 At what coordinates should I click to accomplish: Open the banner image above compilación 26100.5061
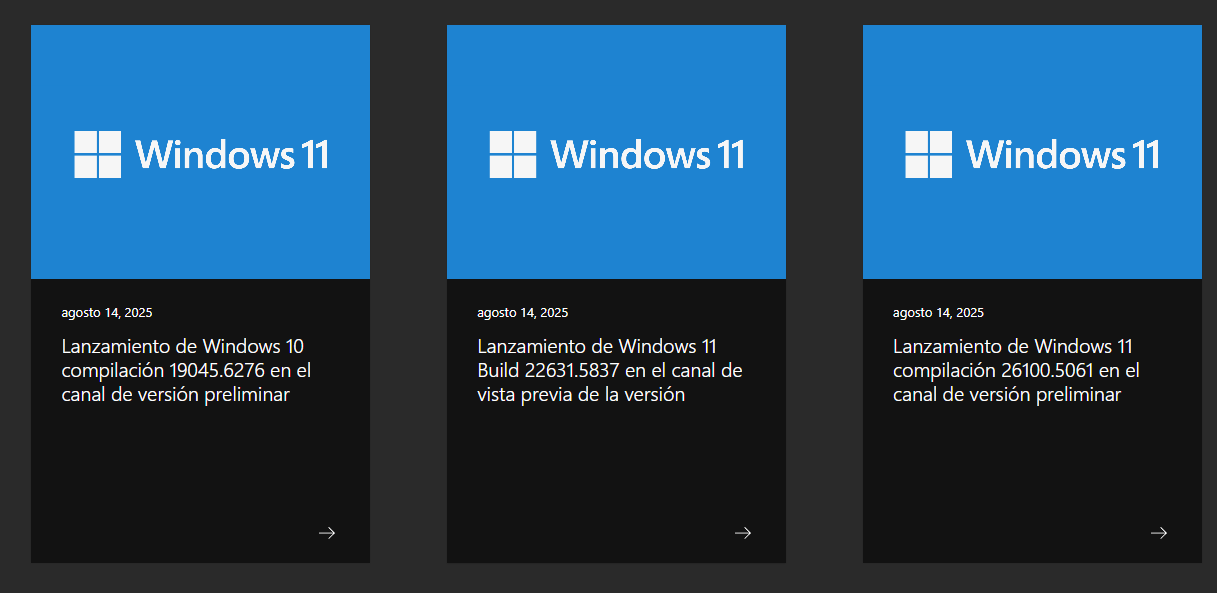click(1032, 152)
